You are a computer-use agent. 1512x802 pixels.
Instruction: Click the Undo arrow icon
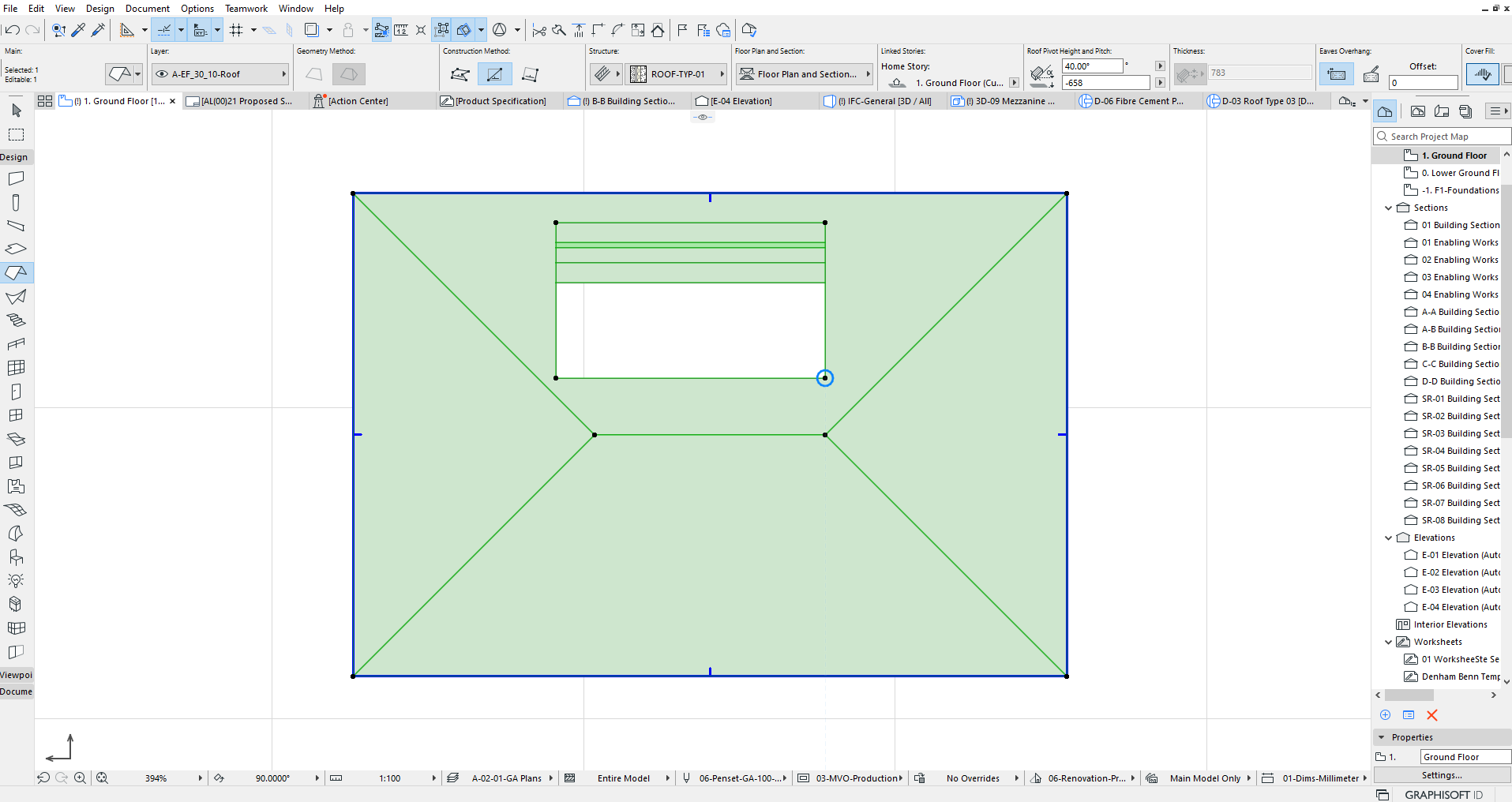12,30
